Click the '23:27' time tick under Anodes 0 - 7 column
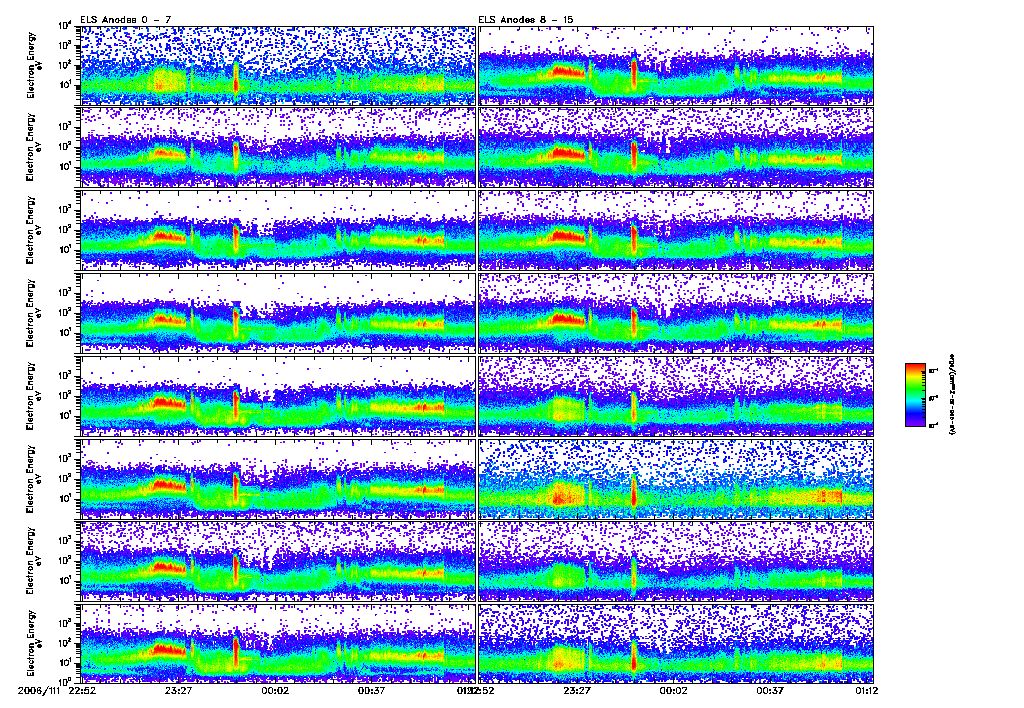This screenshot has width=1024, height=708. (x=178, y=690)
